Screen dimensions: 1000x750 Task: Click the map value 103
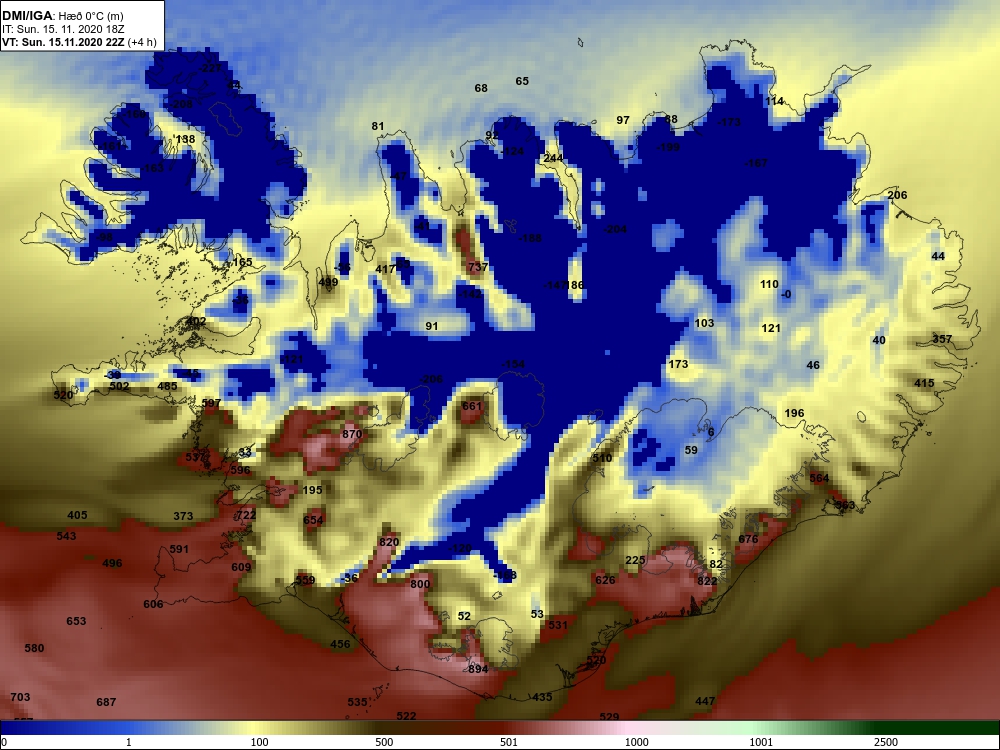tap(704, 323)
